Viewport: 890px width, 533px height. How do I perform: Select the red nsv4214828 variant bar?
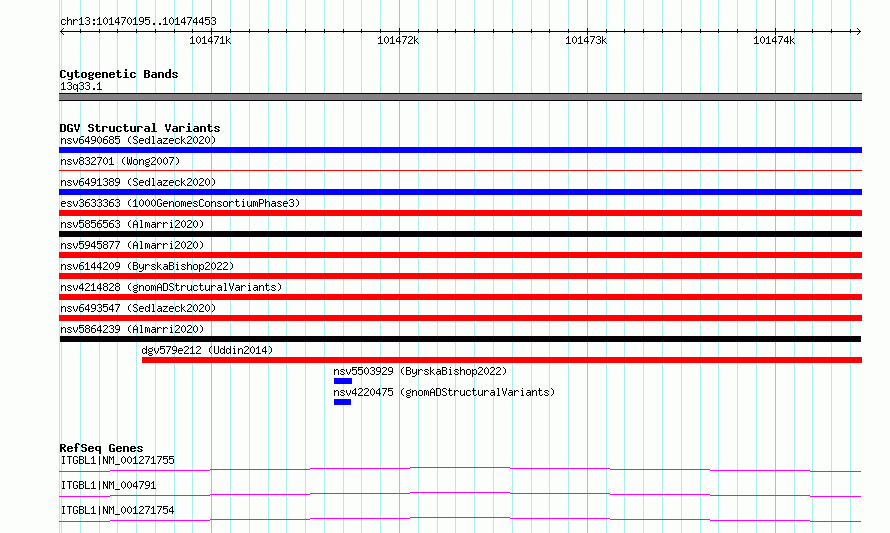click(460, 297)
